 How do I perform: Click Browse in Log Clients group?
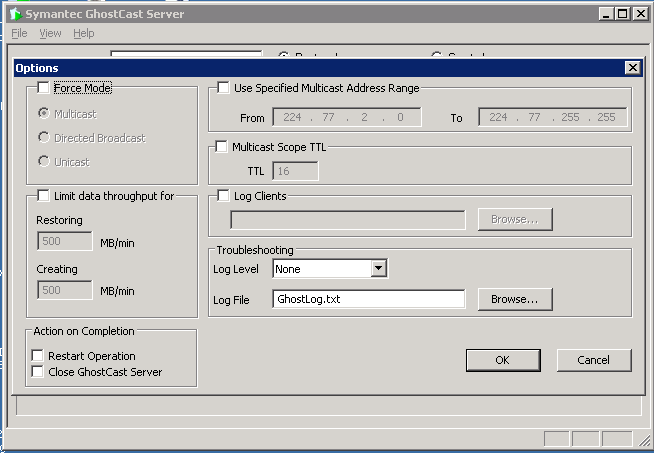(515, 219)
